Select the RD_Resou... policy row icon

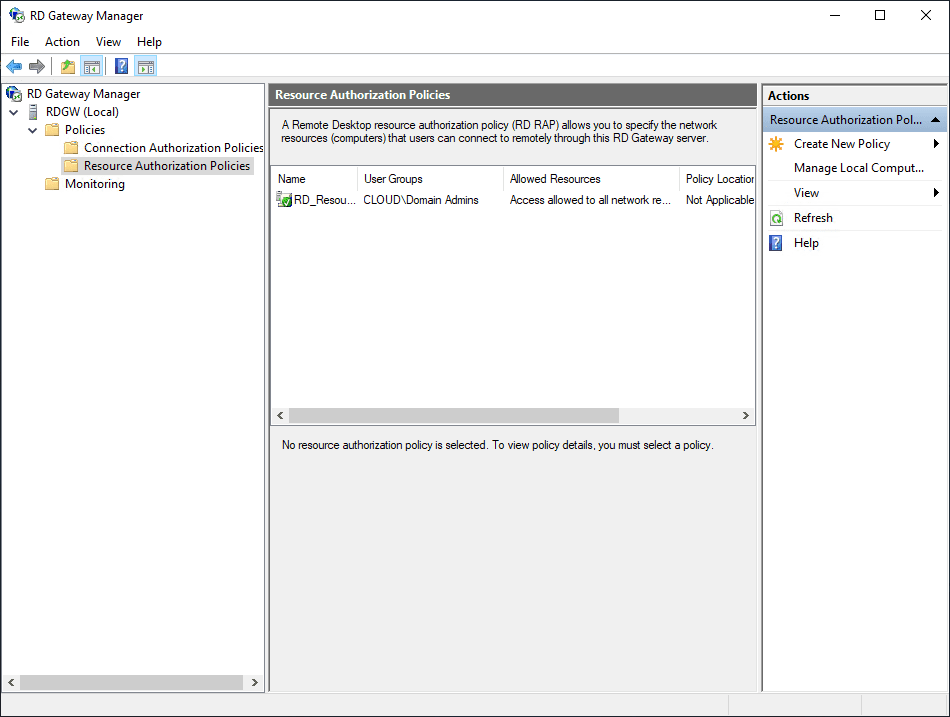coord(284,200)
